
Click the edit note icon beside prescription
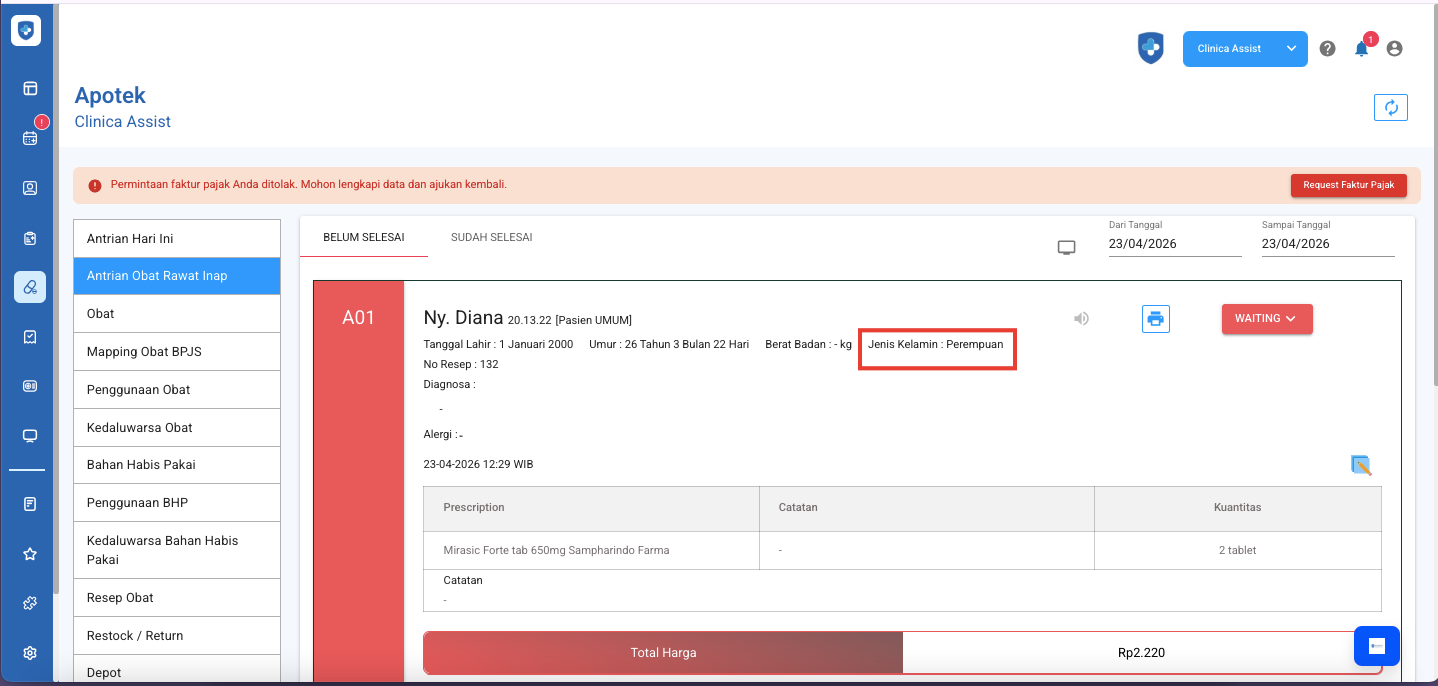(1360, 465)
